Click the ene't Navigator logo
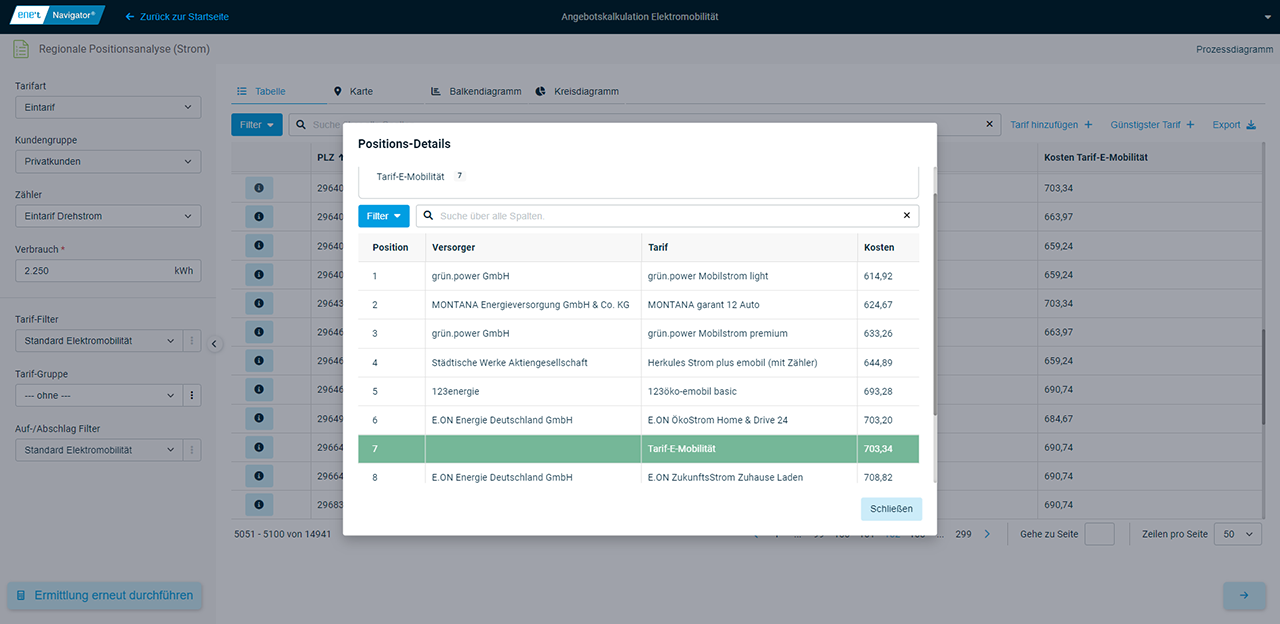 [58, 16]
